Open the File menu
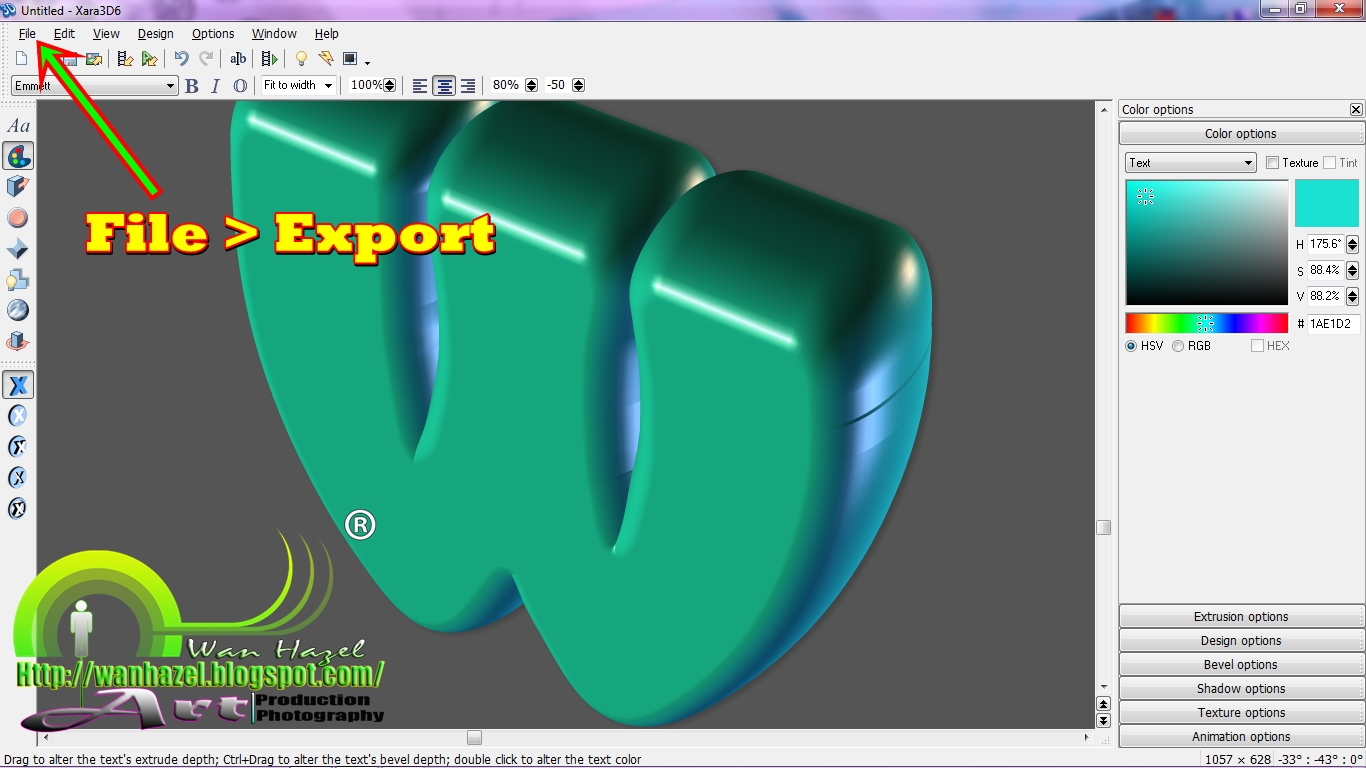The image size is (1366, 768). point(27,34)
